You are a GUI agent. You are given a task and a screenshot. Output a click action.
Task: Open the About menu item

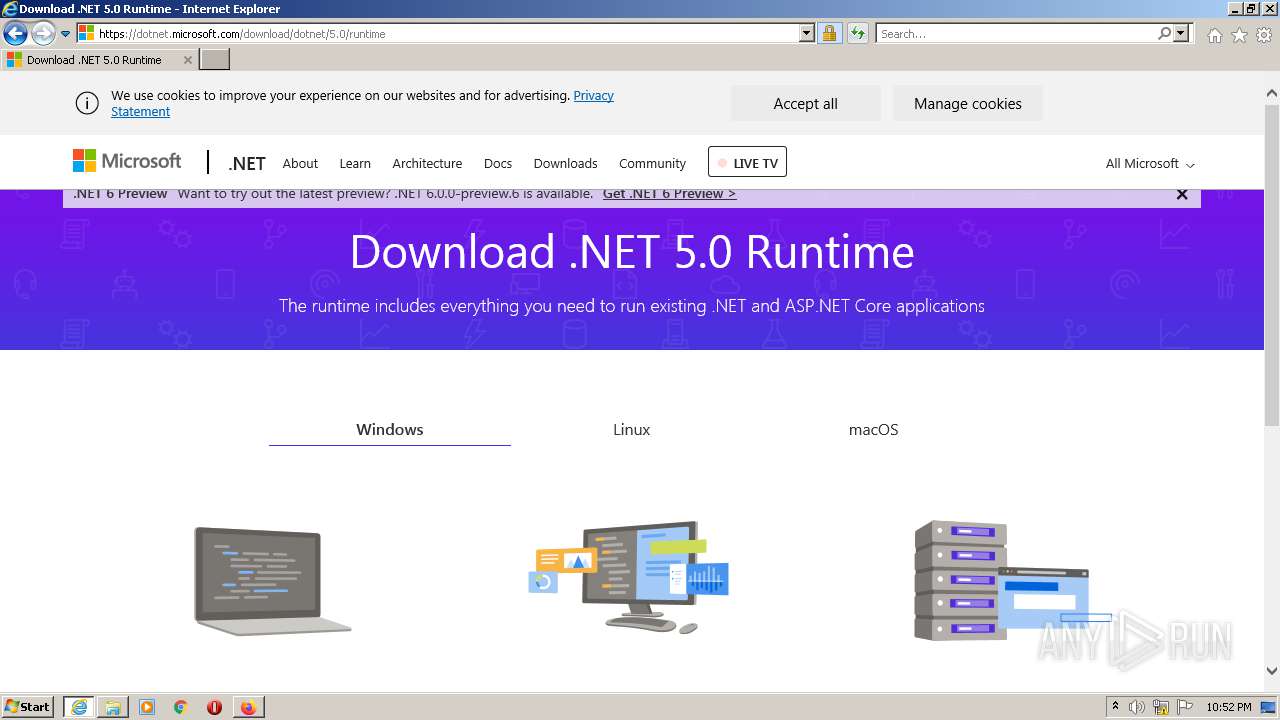point(300,163)
